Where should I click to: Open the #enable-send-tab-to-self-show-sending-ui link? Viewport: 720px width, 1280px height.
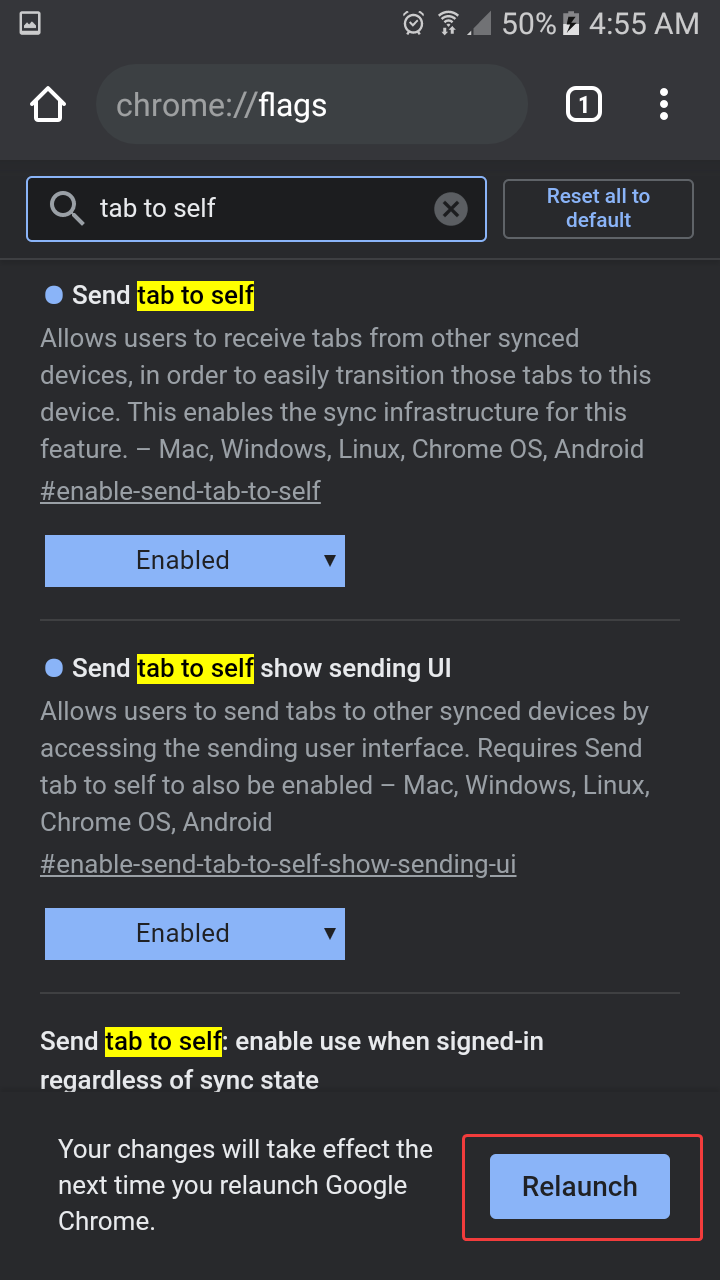(x=278, y=864)
